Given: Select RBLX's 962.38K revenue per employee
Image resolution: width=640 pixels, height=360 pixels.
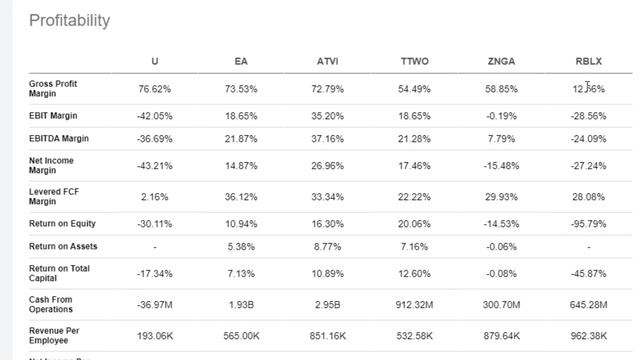Looking at the screenshot, I should [x=589, y=336].
